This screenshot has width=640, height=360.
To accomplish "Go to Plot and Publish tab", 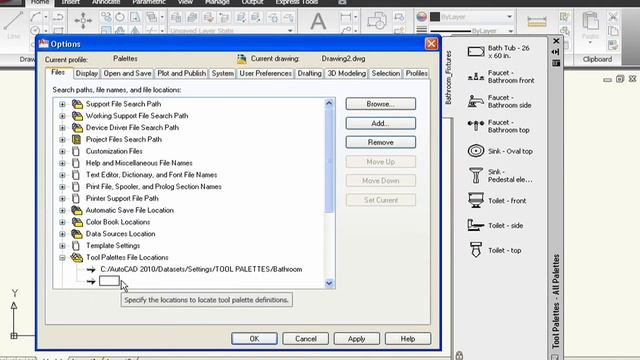I will [x=182, y=73].
